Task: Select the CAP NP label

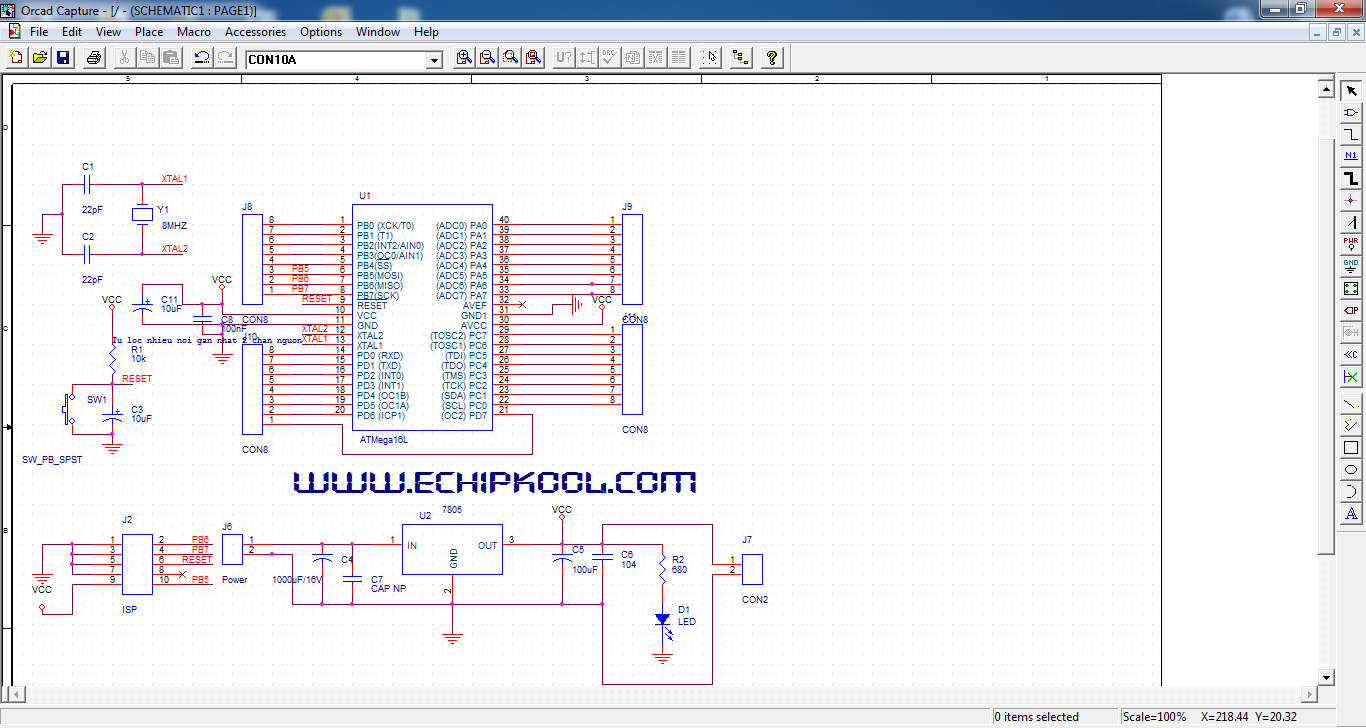Action: [x=389, y=589]
